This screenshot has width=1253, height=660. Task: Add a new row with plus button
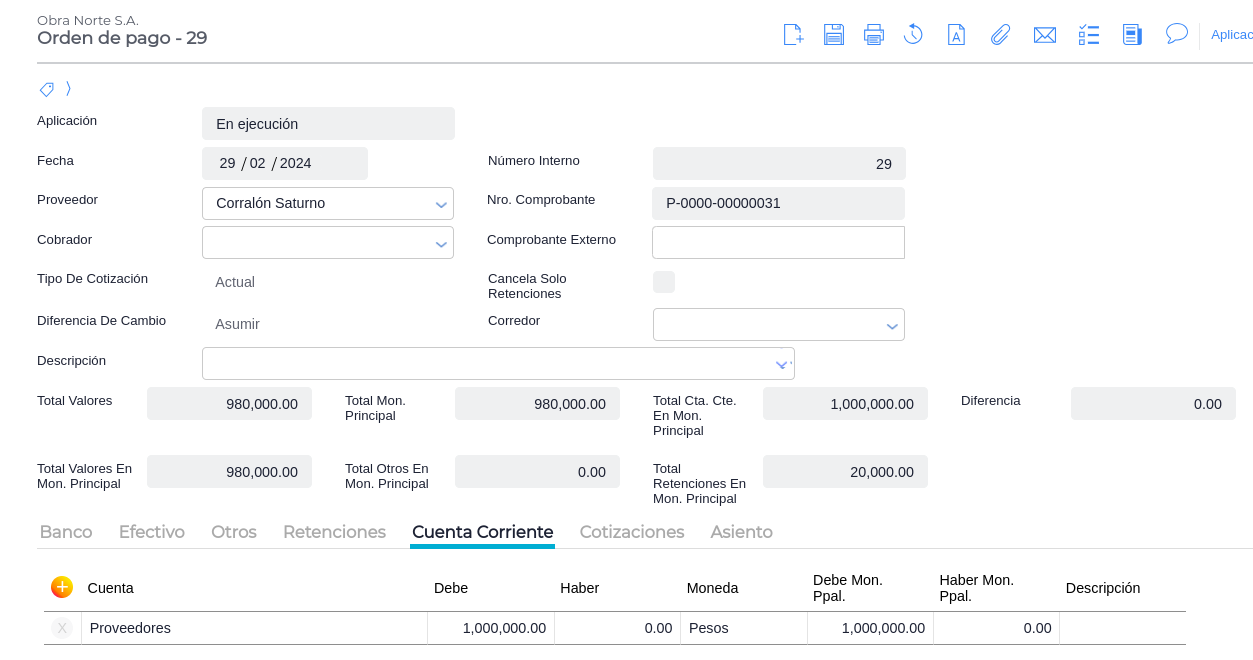point(62,587)
